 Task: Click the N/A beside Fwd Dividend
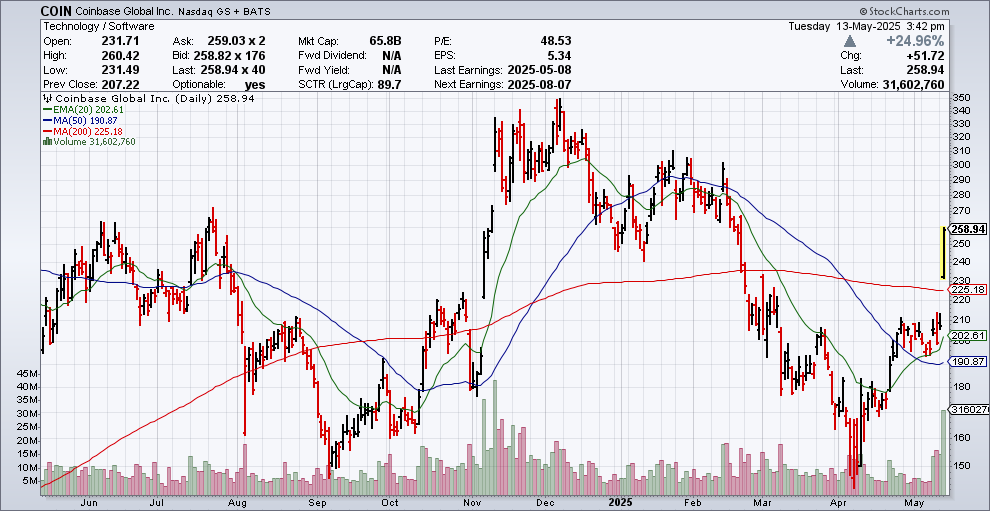click(391, 56)
